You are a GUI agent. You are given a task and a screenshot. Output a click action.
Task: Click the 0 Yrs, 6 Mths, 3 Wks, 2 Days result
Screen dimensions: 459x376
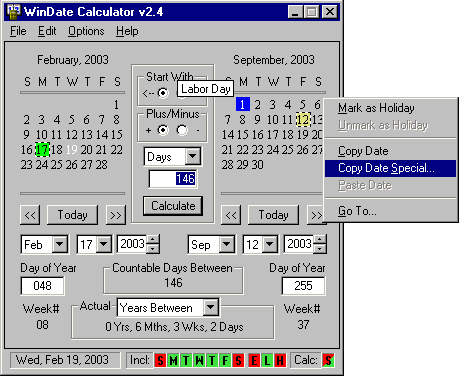(174, 327)
